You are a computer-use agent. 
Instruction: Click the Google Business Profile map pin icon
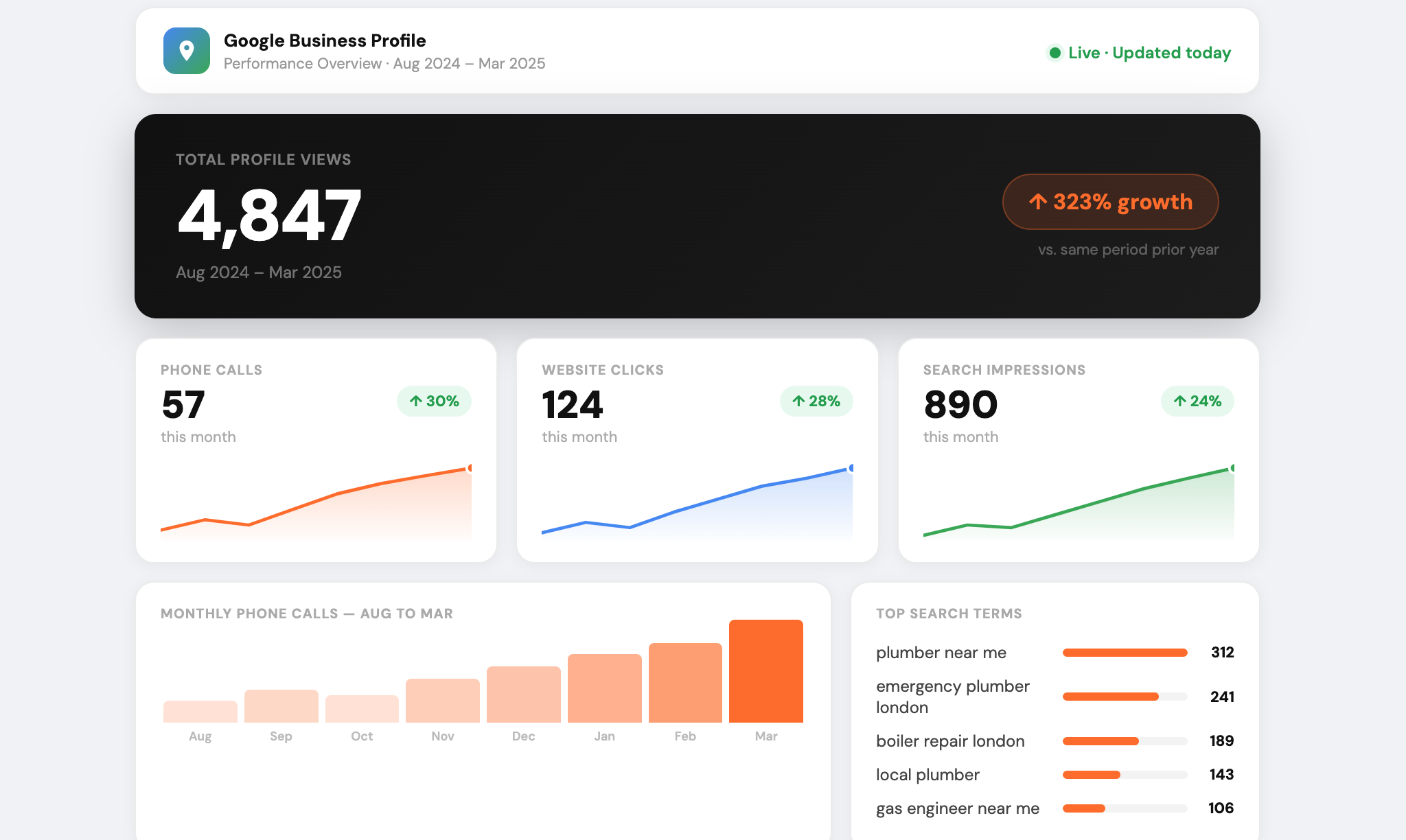point(186,51)
